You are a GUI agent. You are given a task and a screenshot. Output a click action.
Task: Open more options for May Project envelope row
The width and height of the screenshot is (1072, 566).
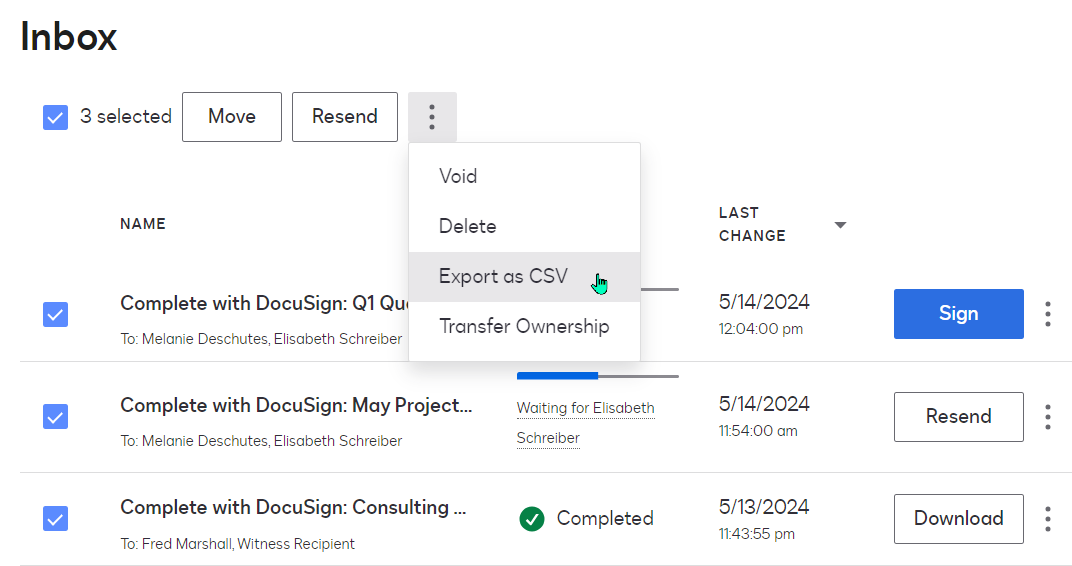1047,417
